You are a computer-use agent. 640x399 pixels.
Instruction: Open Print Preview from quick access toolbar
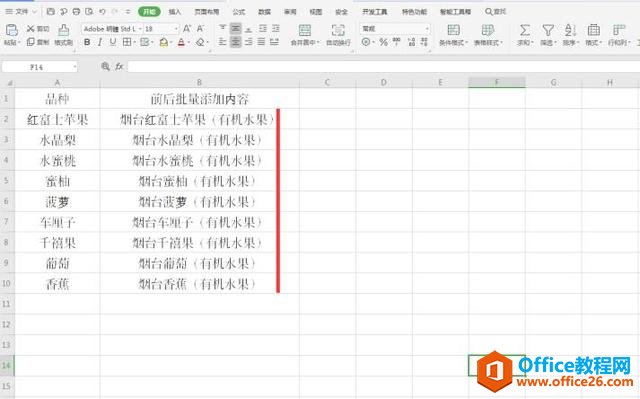(89, 11)
